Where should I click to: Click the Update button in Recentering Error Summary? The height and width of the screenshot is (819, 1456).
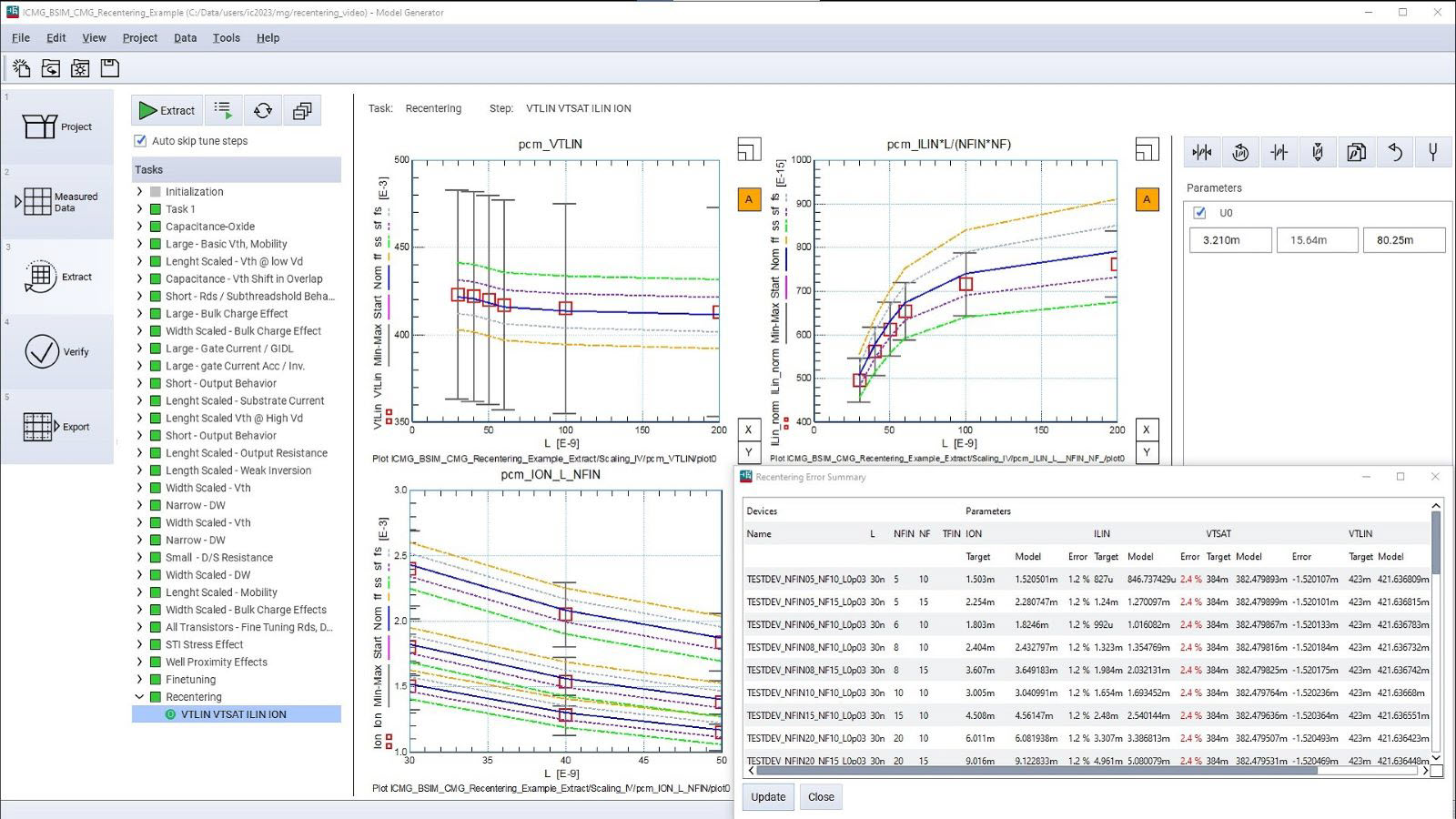click(767, 796)
